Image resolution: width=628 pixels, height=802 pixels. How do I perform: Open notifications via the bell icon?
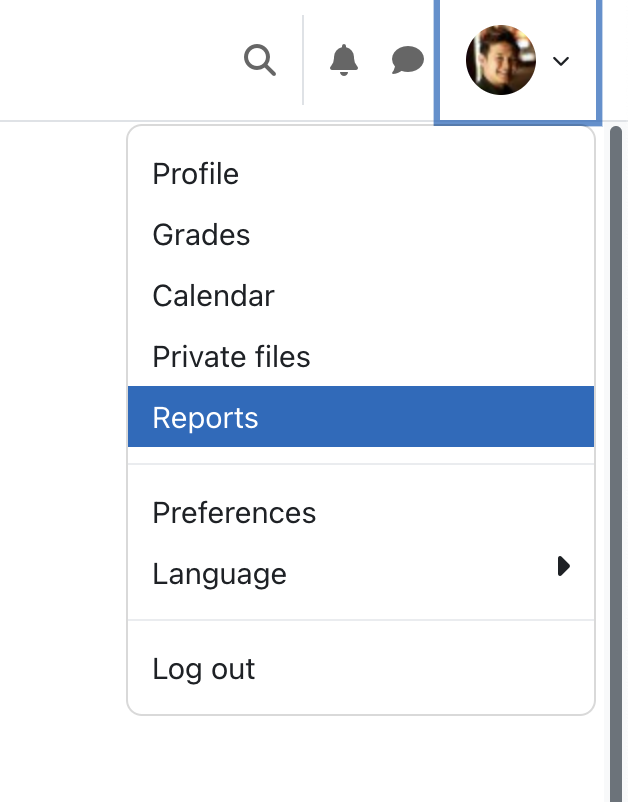[x=344, y=60]
